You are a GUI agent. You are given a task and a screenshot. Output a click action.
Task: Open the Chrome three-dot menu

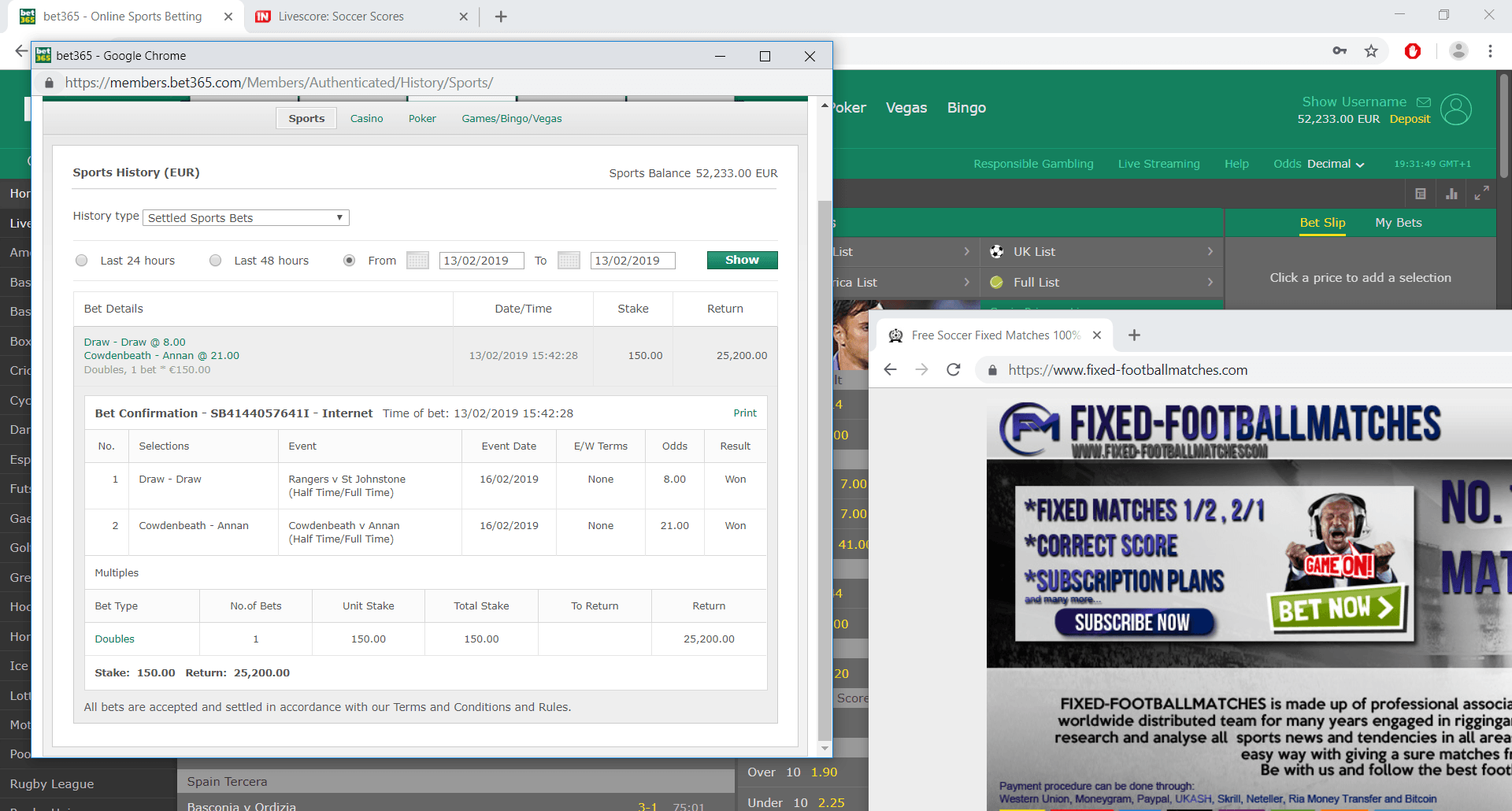(1490, 51)
